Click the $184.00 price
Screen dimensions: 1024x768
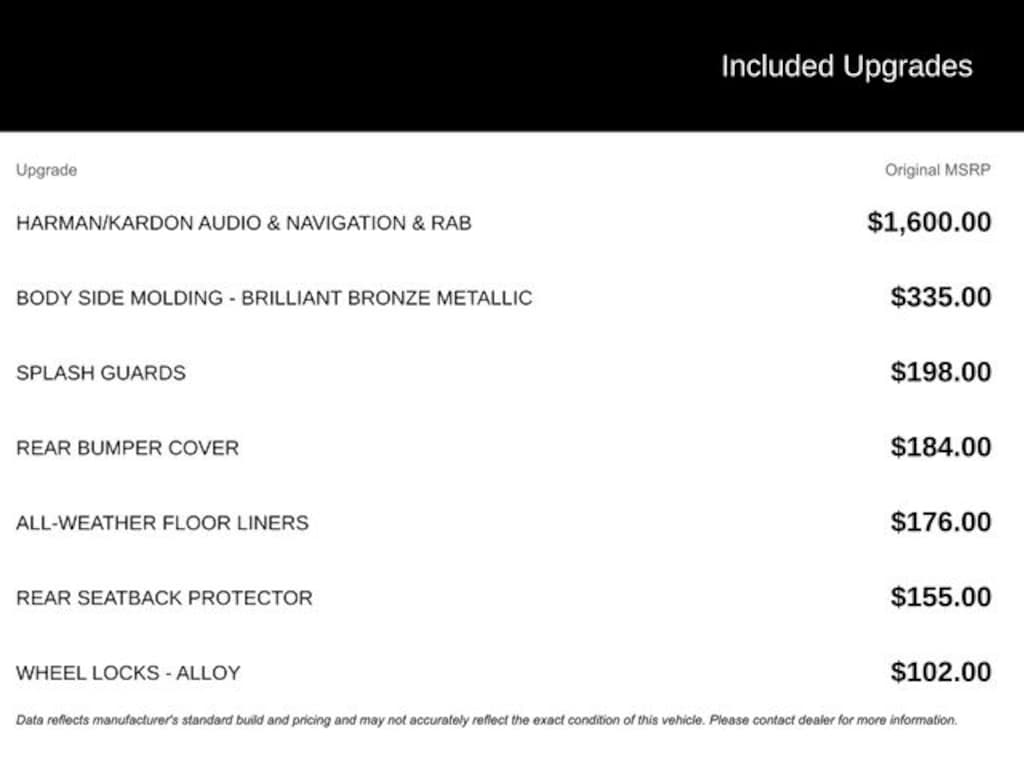(941, 447)
